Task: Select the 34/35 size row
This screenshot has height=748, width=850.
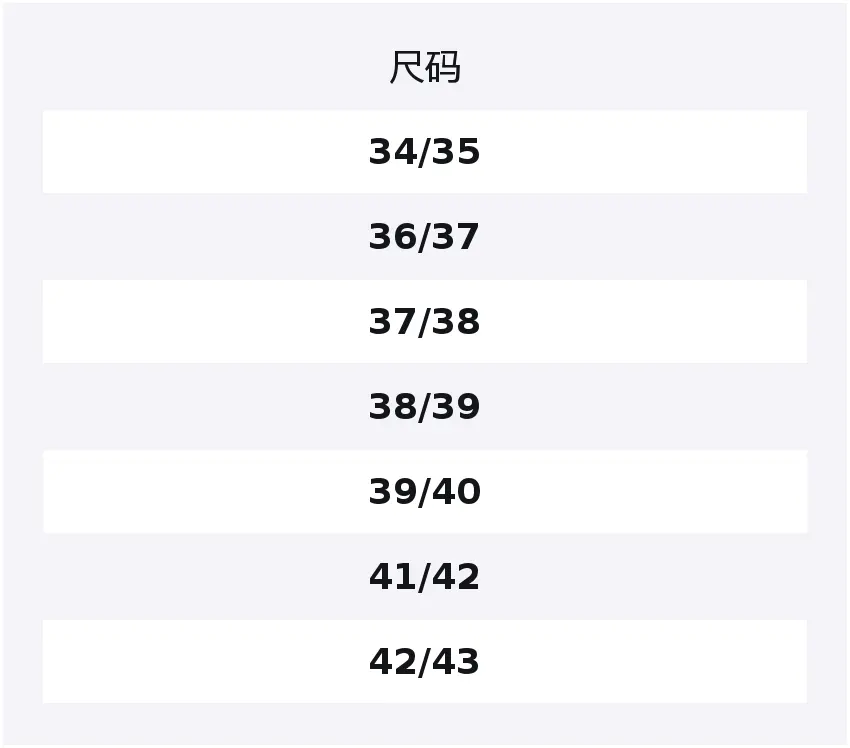Action: coord(424,152)
